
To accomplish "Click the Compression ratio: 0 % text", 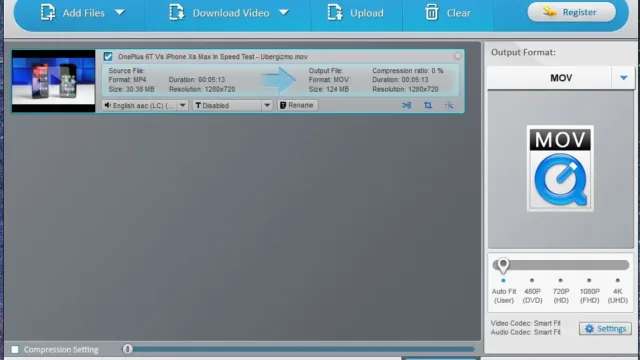I will 407,71.
